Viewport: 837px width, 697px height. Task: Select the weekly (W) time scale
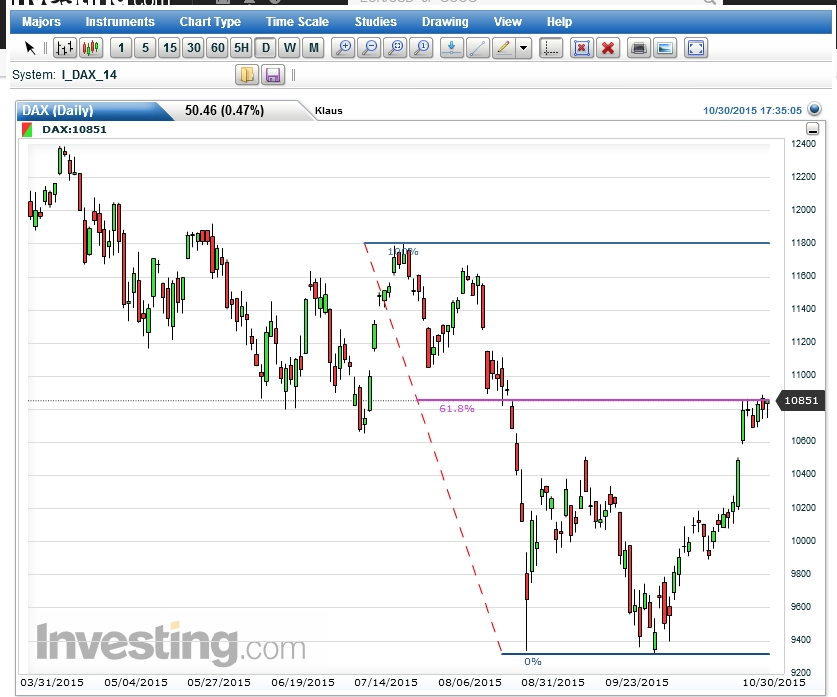(x=290, y=48)
